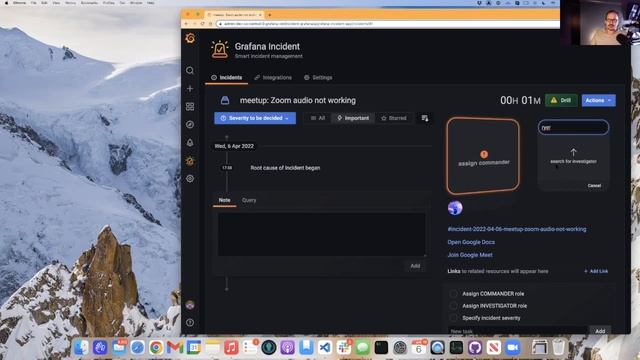Open the Trash in the dock
The image size is (640, 360).
coord(558,348)
